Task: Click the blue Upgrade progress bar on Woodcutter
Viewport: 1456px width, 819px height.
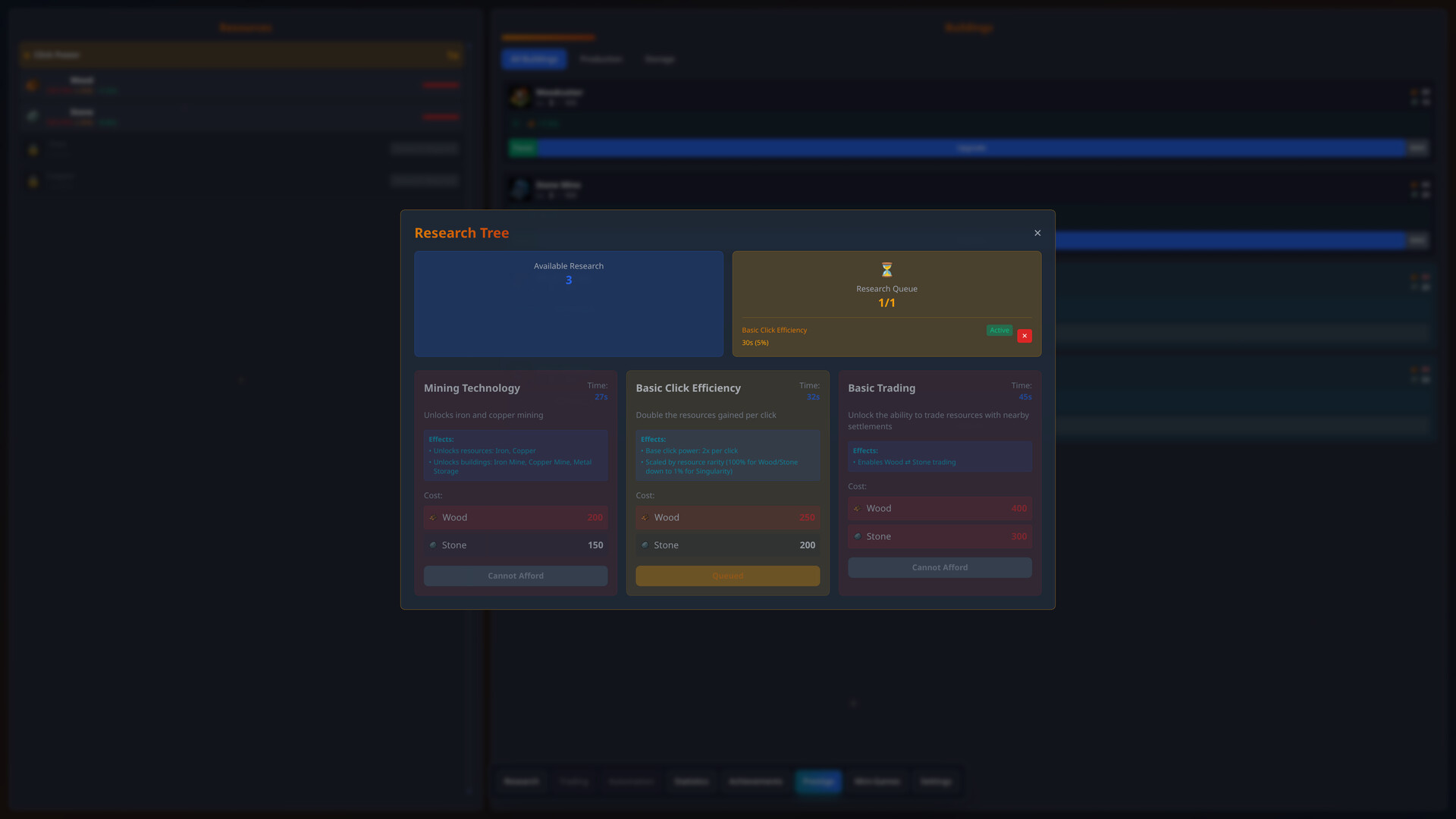Action: tap(971, 147)
